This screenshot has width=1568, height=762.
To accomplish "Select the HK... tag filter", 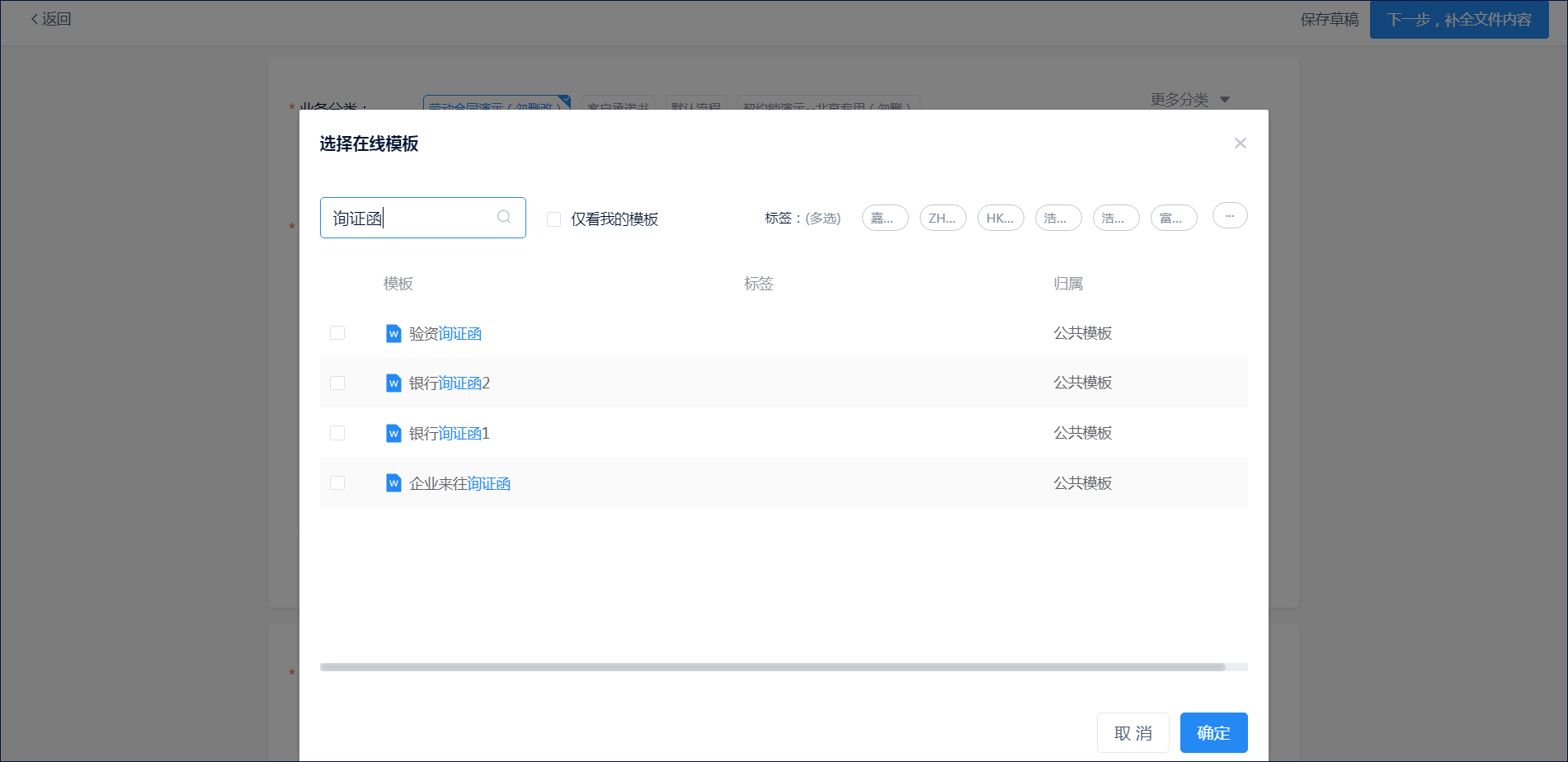I will 1000,219.
